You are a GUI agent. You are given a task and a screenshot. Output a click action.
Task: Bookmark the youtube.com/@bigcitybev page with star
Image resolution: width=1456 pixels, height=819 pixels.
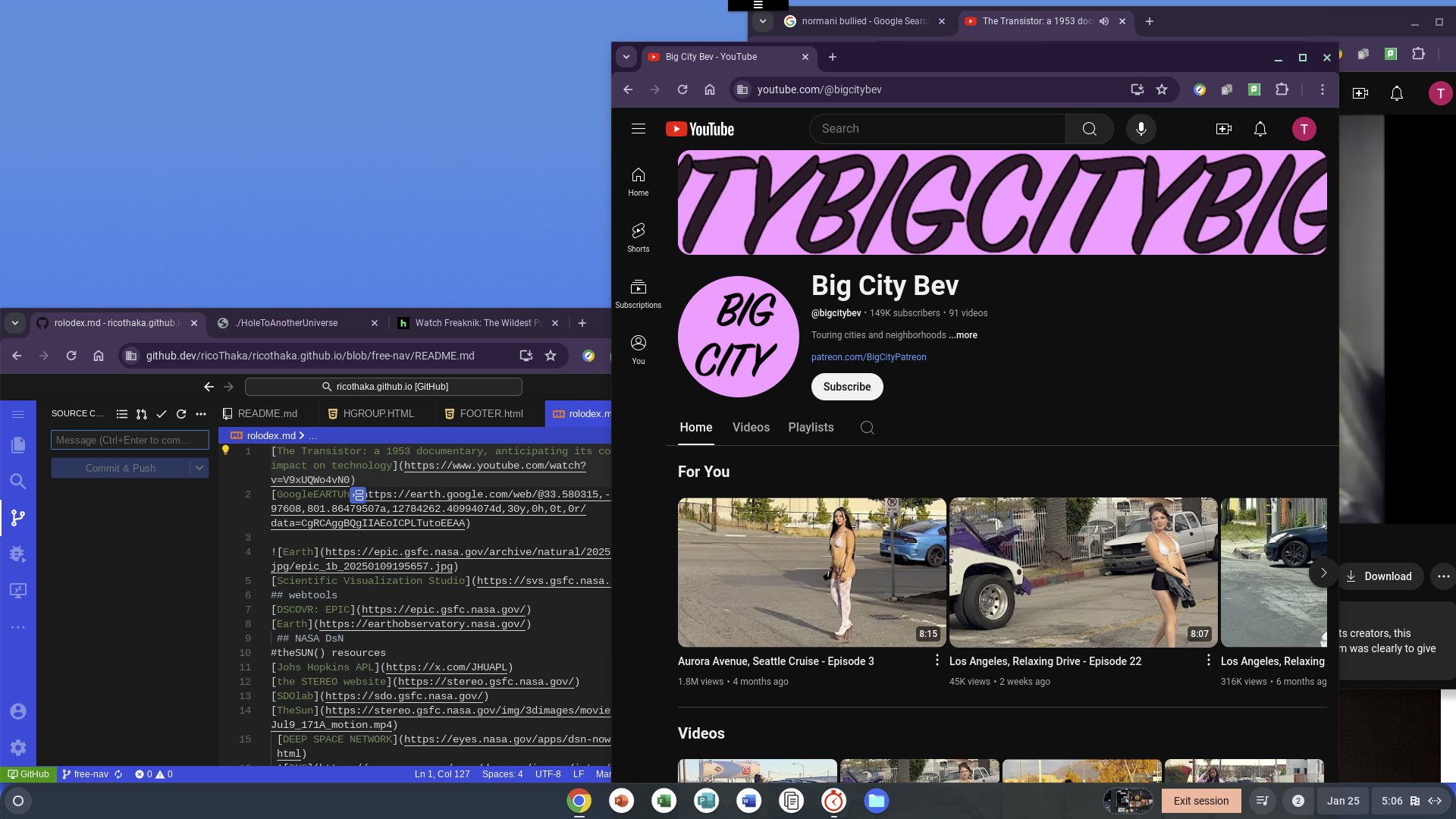pyautogui.click(x=1161, y=89)
